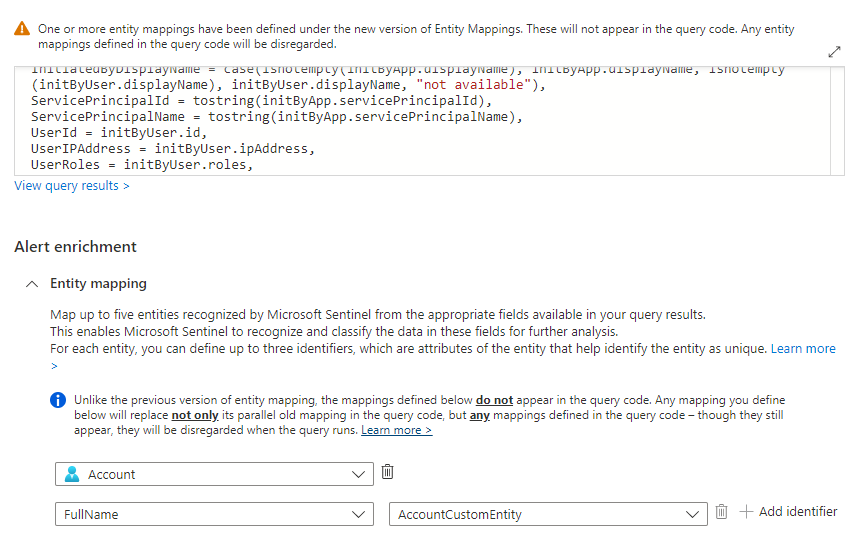This screenshot has height=540, width=862.
Task: Delete the Account entity mapping
Action: [x=388, y=473]
